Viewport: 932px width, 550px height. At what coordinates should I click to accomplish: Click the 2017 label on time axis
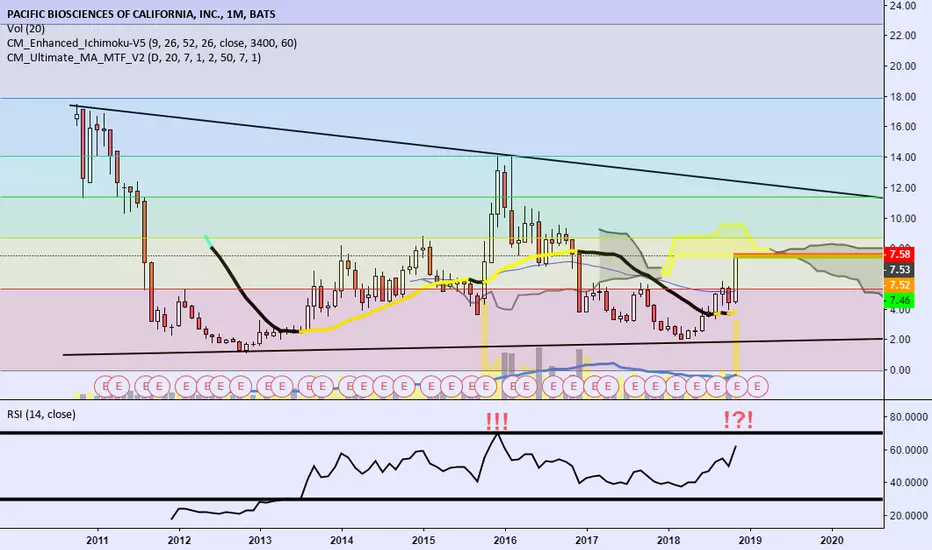587,540
